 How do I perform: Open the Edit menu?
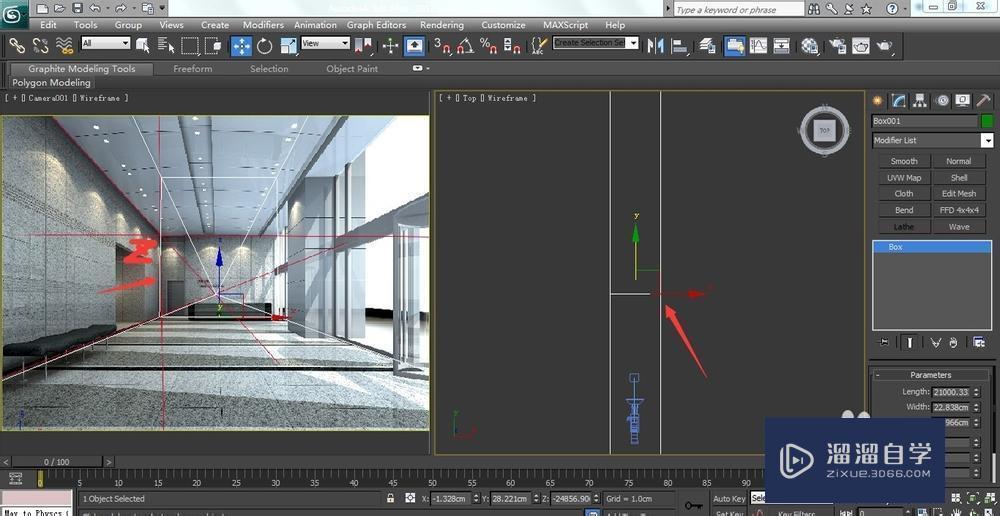[x=48, y=25]
